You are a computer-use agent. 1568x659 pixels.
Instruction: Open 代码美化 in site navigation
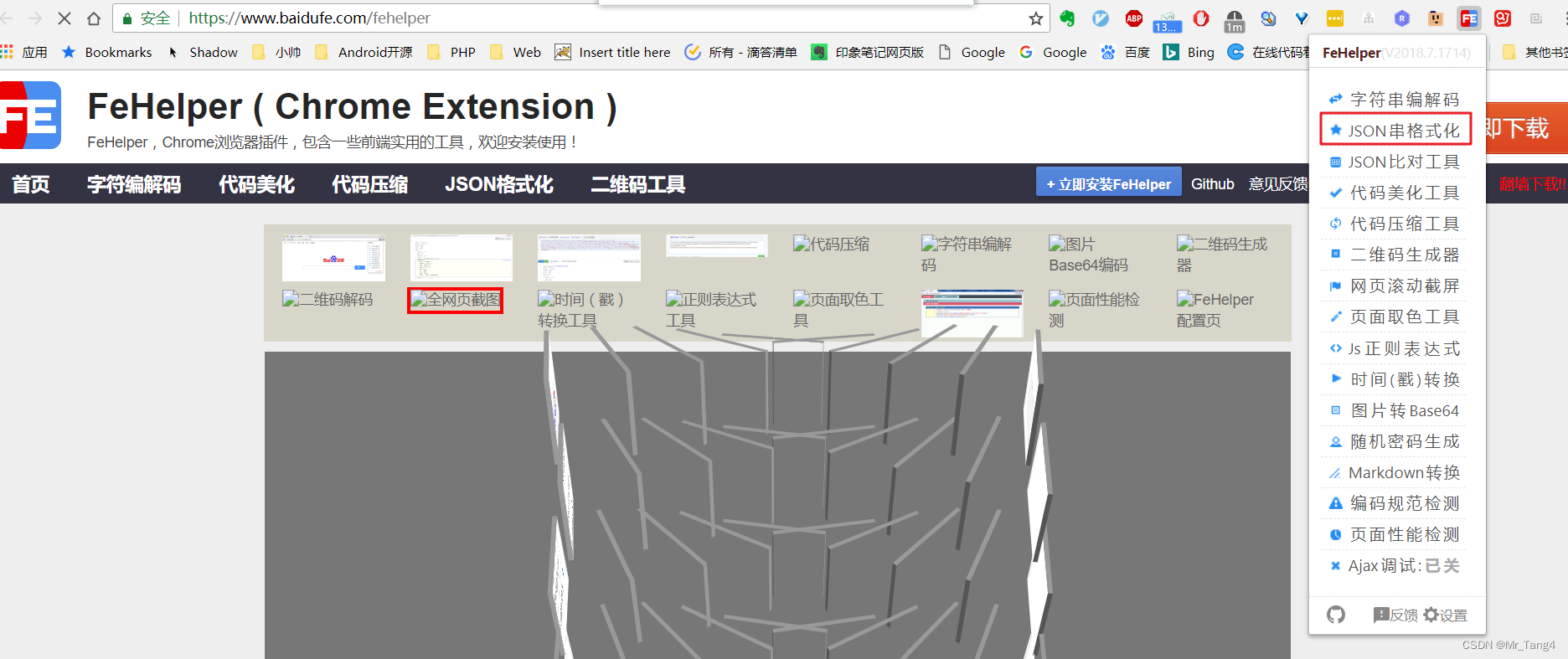[256, 184]
